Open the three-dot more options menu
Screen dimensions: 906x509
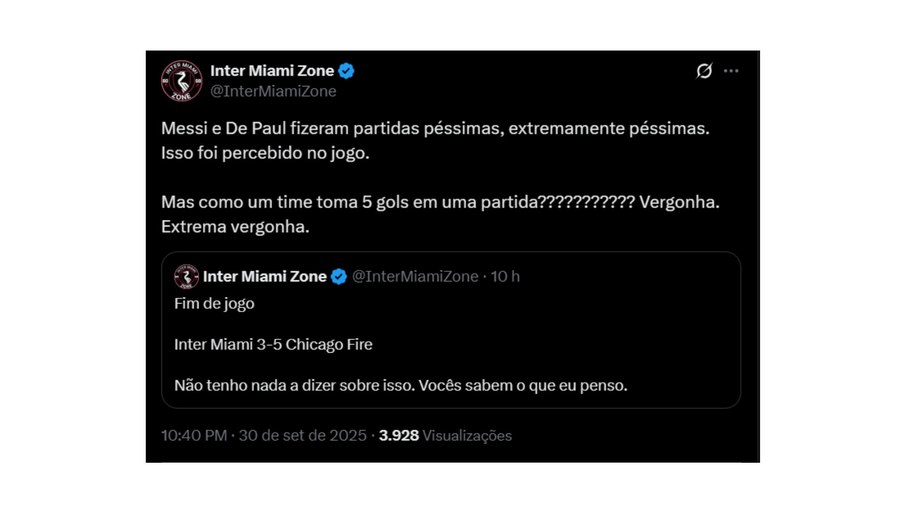732,71
